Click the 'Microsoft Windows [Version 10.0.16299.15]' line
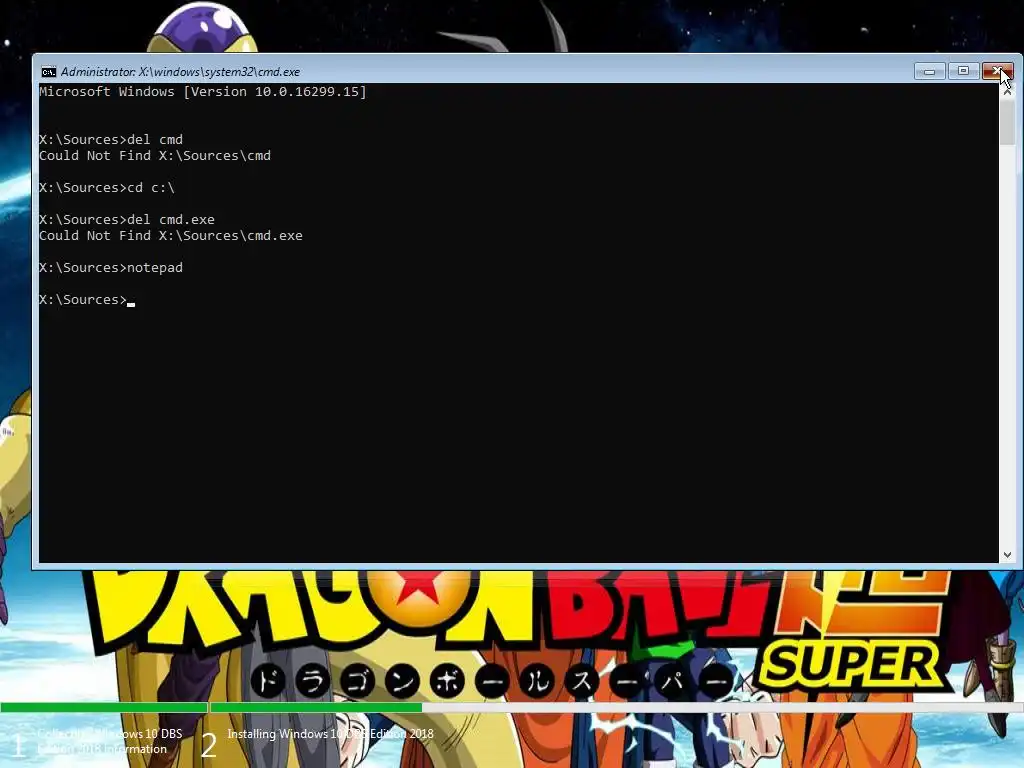 (203, 91)
